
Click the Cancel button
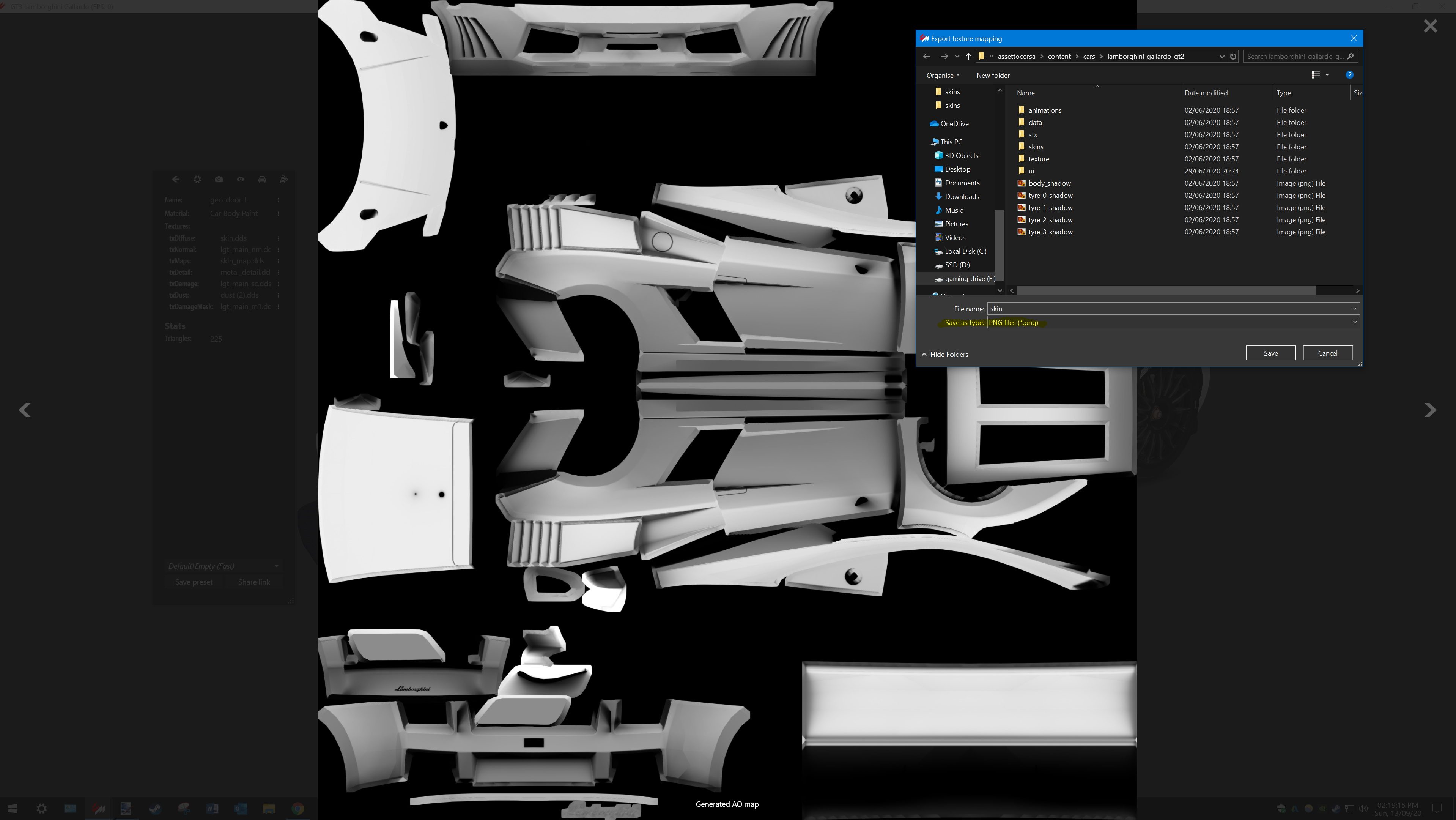(1328, 353)
